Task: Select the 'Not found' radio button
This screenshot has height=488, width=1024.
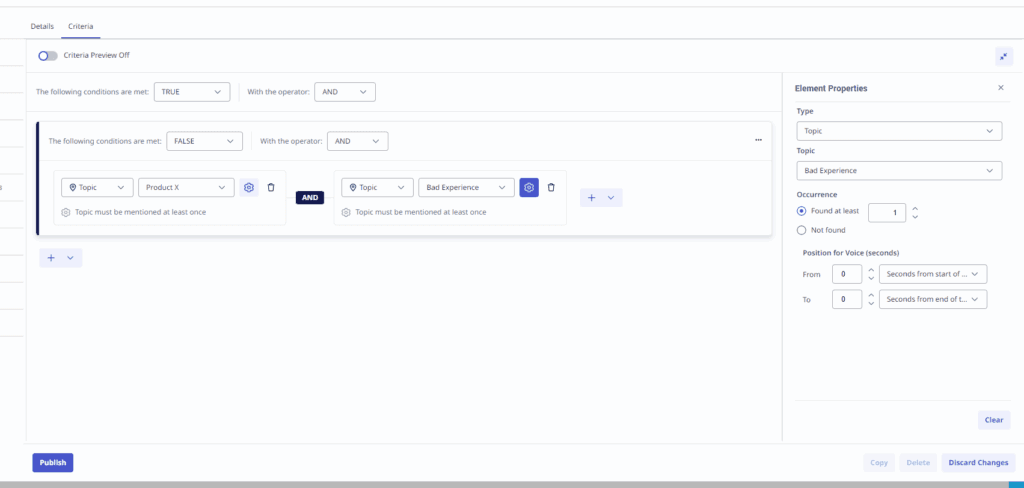Action: (802, 230)
